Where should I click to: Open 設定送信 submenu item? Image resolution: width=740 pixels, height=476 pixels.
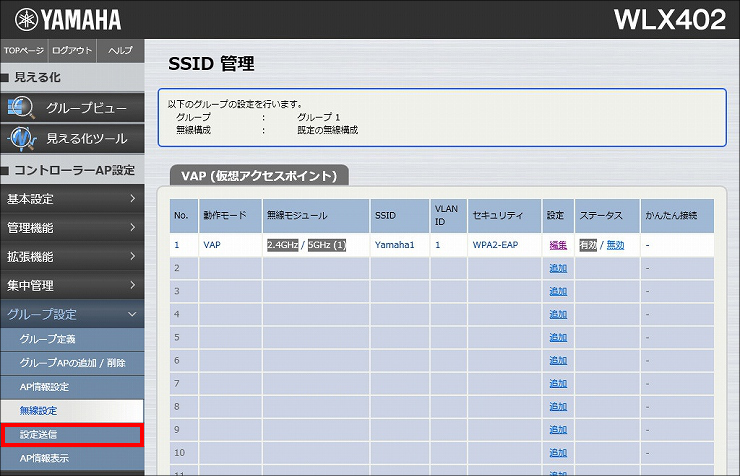(72, 434)
